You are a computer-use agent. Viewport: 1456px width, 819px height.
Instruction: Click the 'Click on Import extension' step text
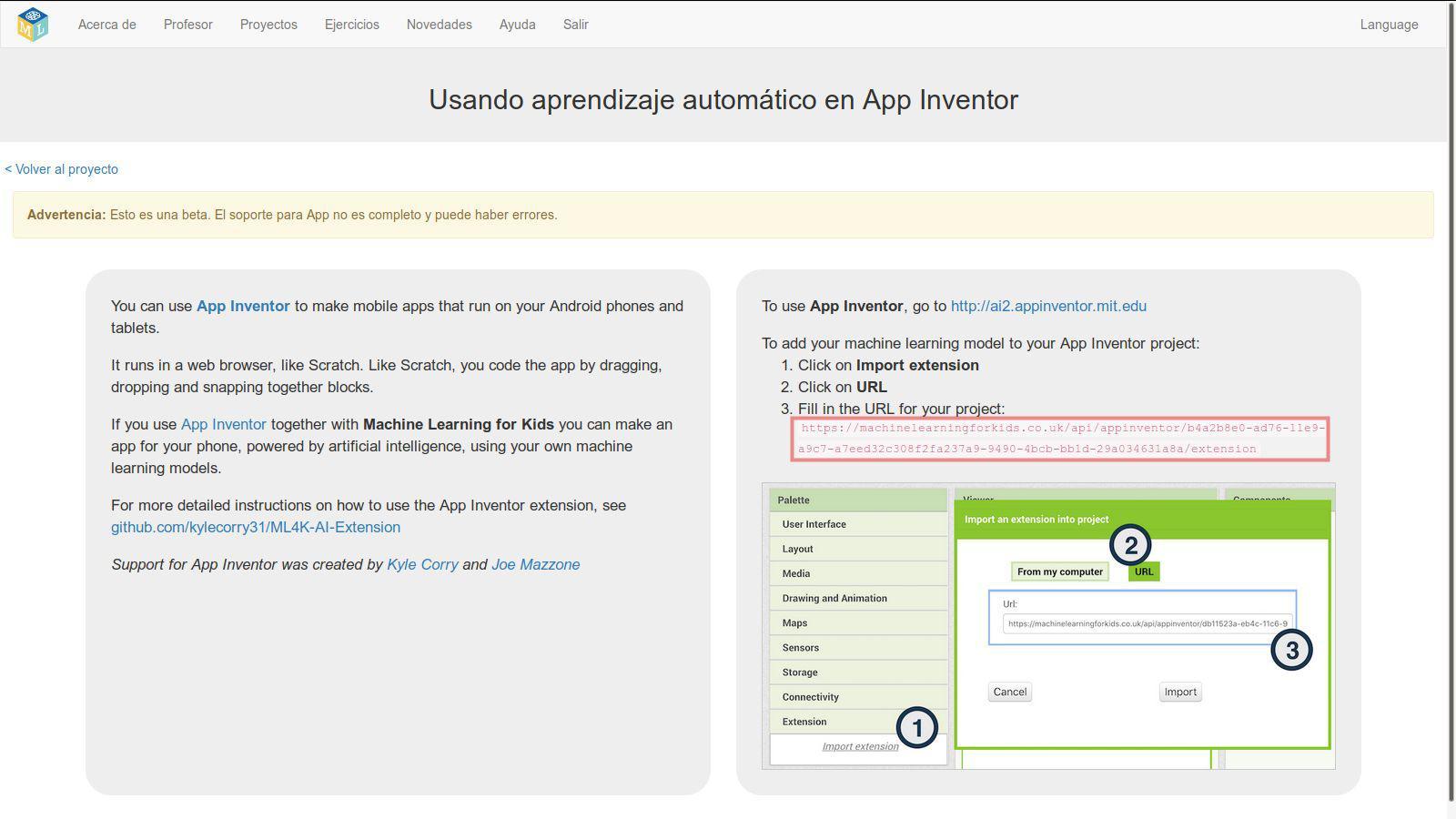(x=888, y=365)
